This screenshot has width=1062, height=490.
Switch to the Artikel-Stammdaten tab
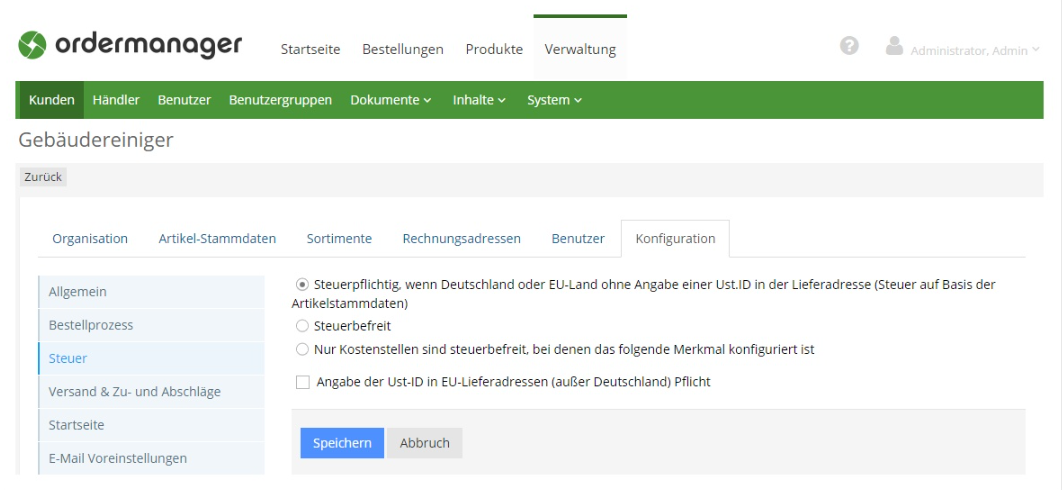coord(217,238)
